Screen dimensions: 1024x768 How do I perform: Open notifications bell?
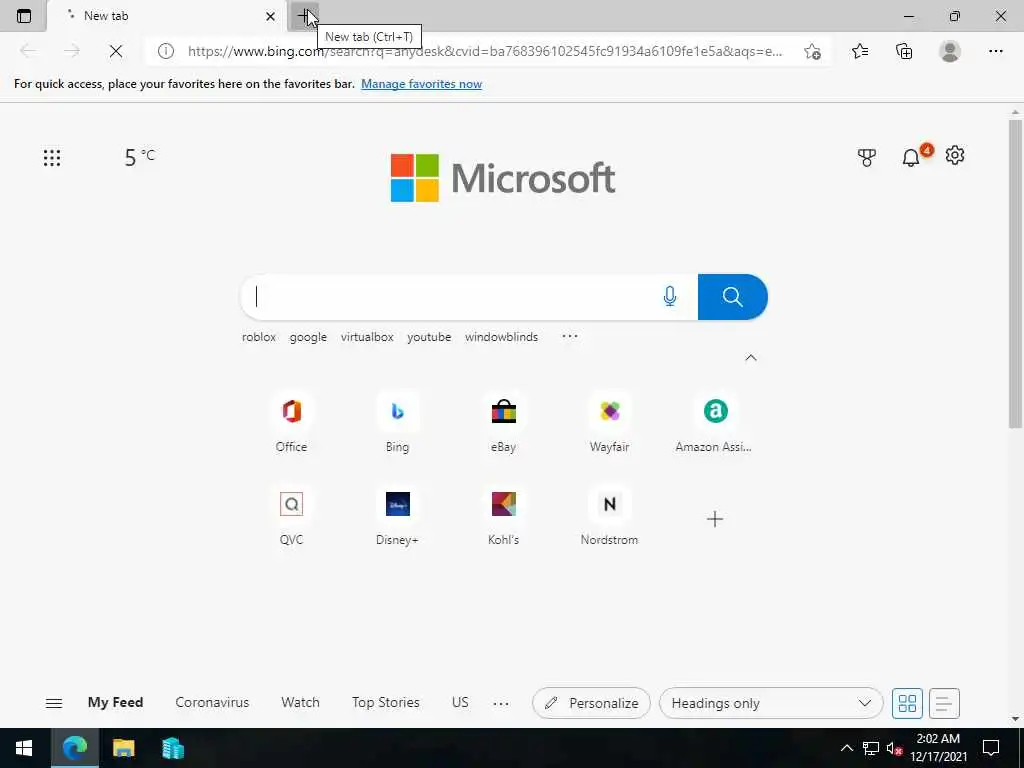click(911, 157)
